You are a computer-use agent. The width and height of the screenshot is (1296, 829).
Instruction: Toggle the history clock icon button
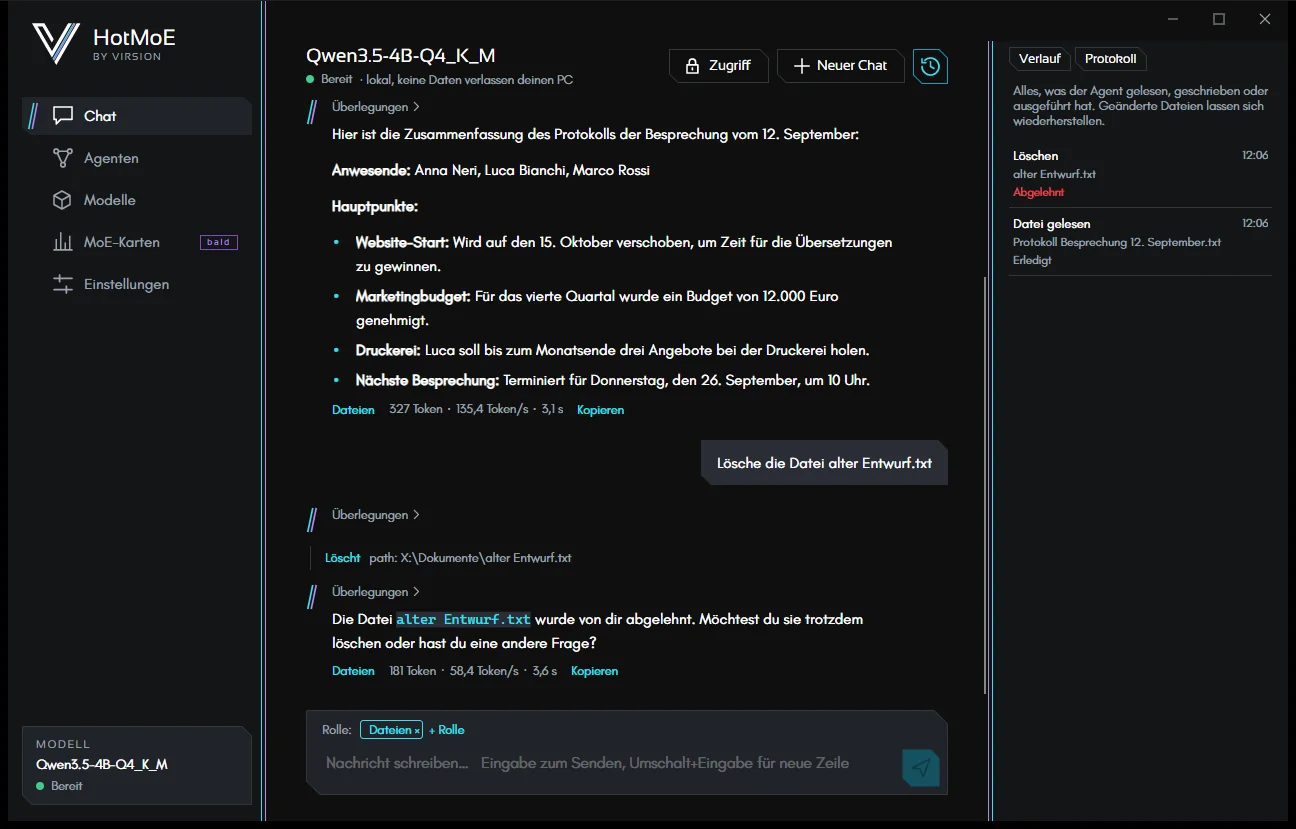tap(930, 66)
